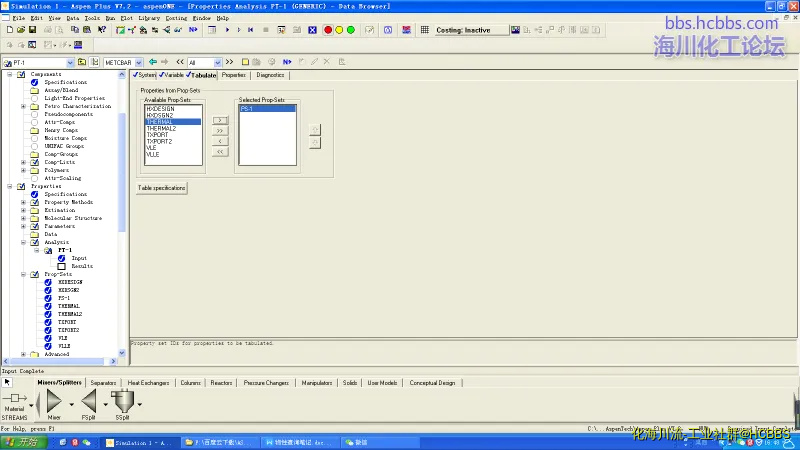Click the Table specifications button
The height and width of the screenshot is (450, 800).
coord(161,188)
